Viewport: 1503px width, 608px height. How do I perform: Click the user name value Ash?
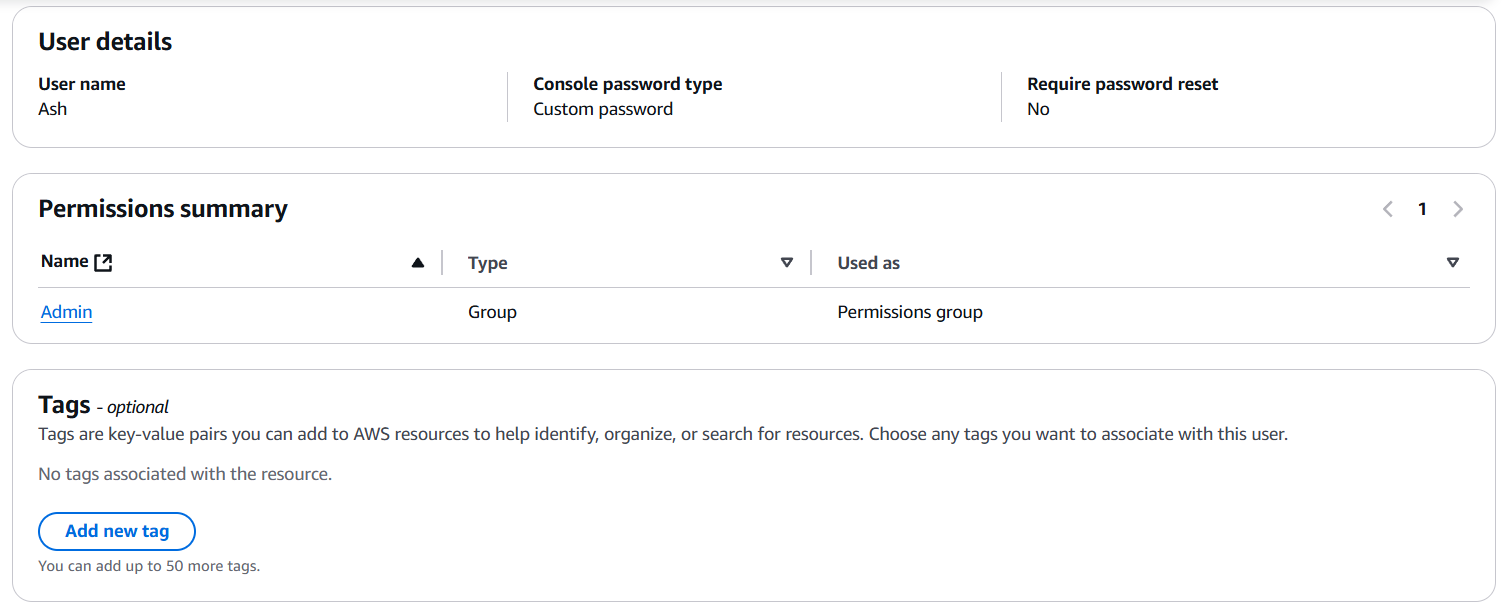[x=53, y=109]
